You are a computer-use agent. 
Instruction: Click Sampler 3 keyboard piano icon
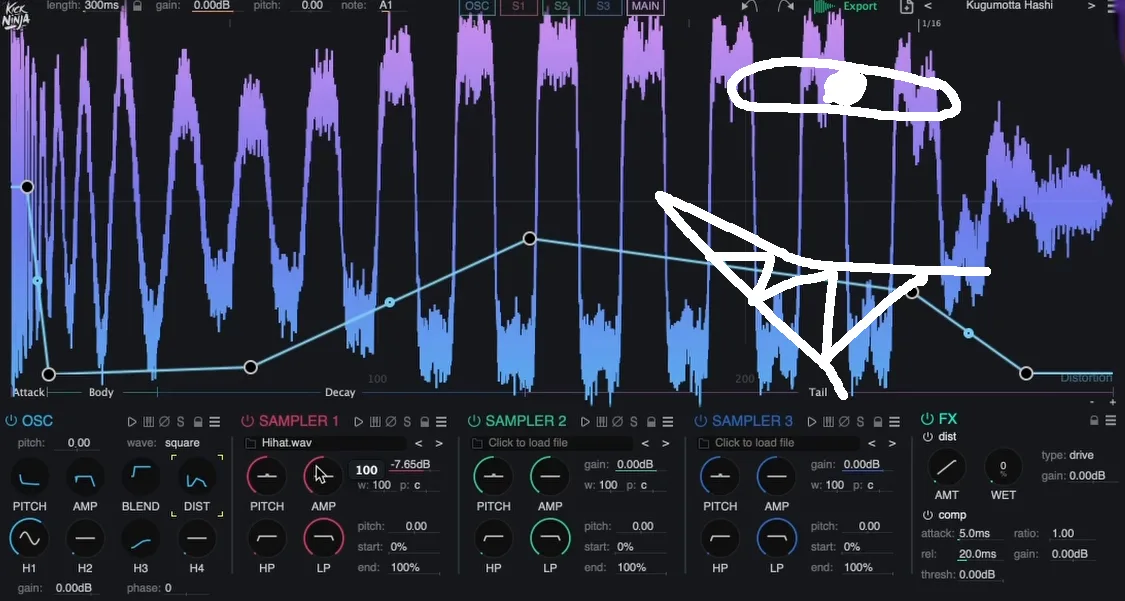click(x=829, y=422)
